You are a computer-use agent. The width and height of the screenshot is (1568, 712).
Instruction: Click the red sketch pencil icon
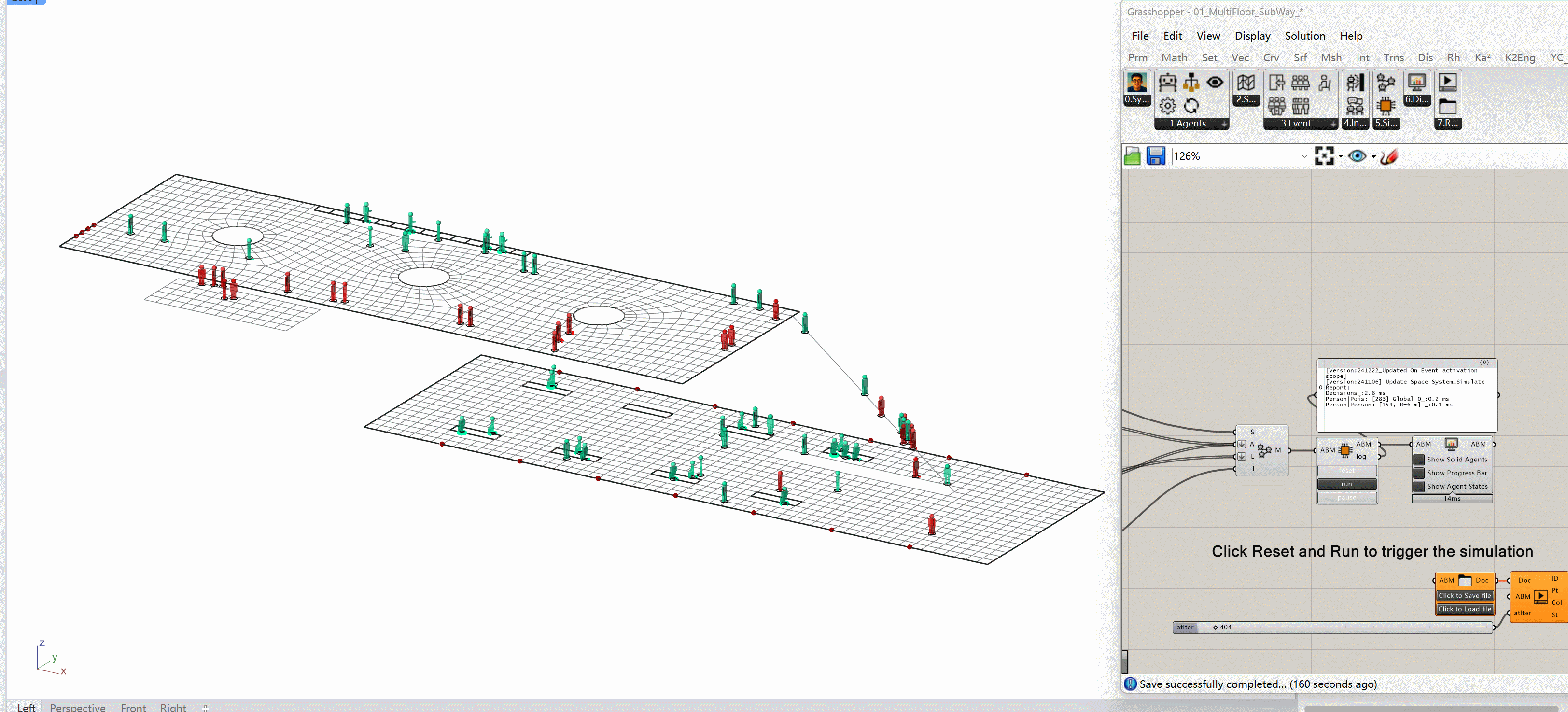1389,156
